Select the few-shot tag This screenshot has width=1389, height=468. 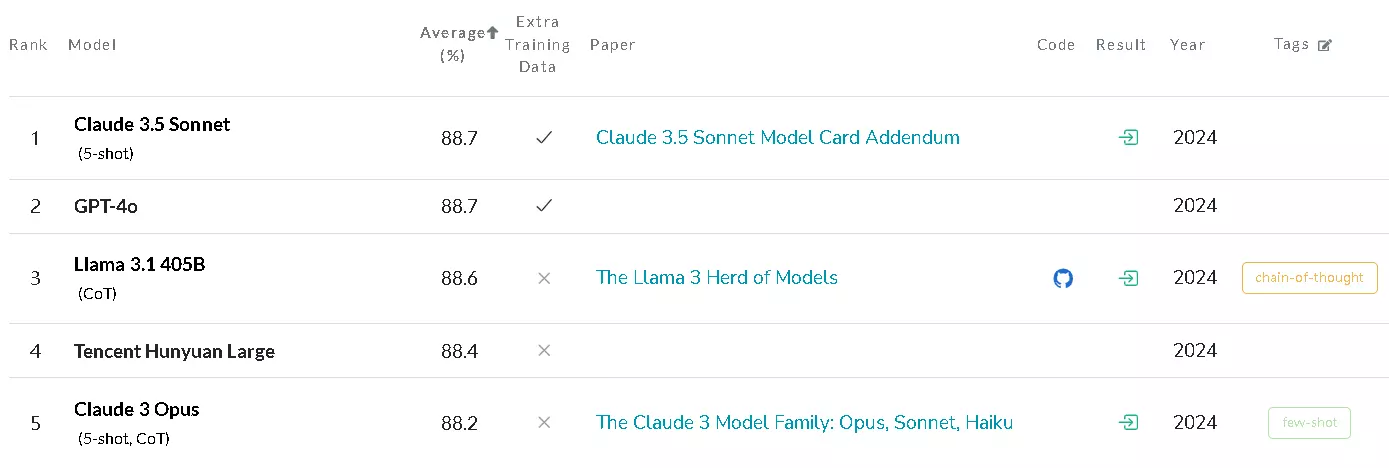[x=1310, y=423]
